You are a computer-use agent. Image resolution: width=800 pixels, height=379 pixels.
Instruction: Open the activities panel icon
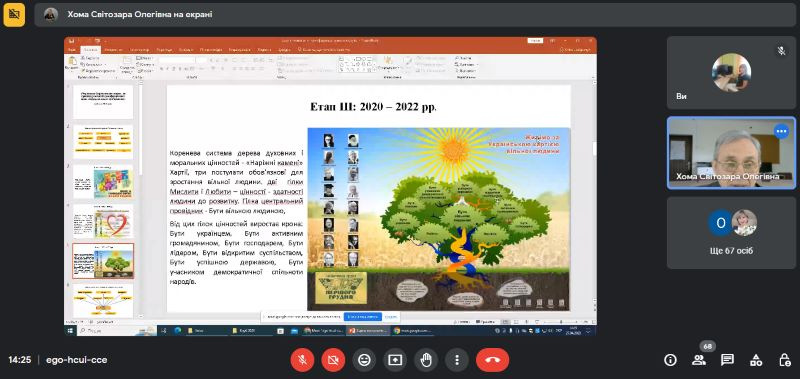tap(756, 360)
